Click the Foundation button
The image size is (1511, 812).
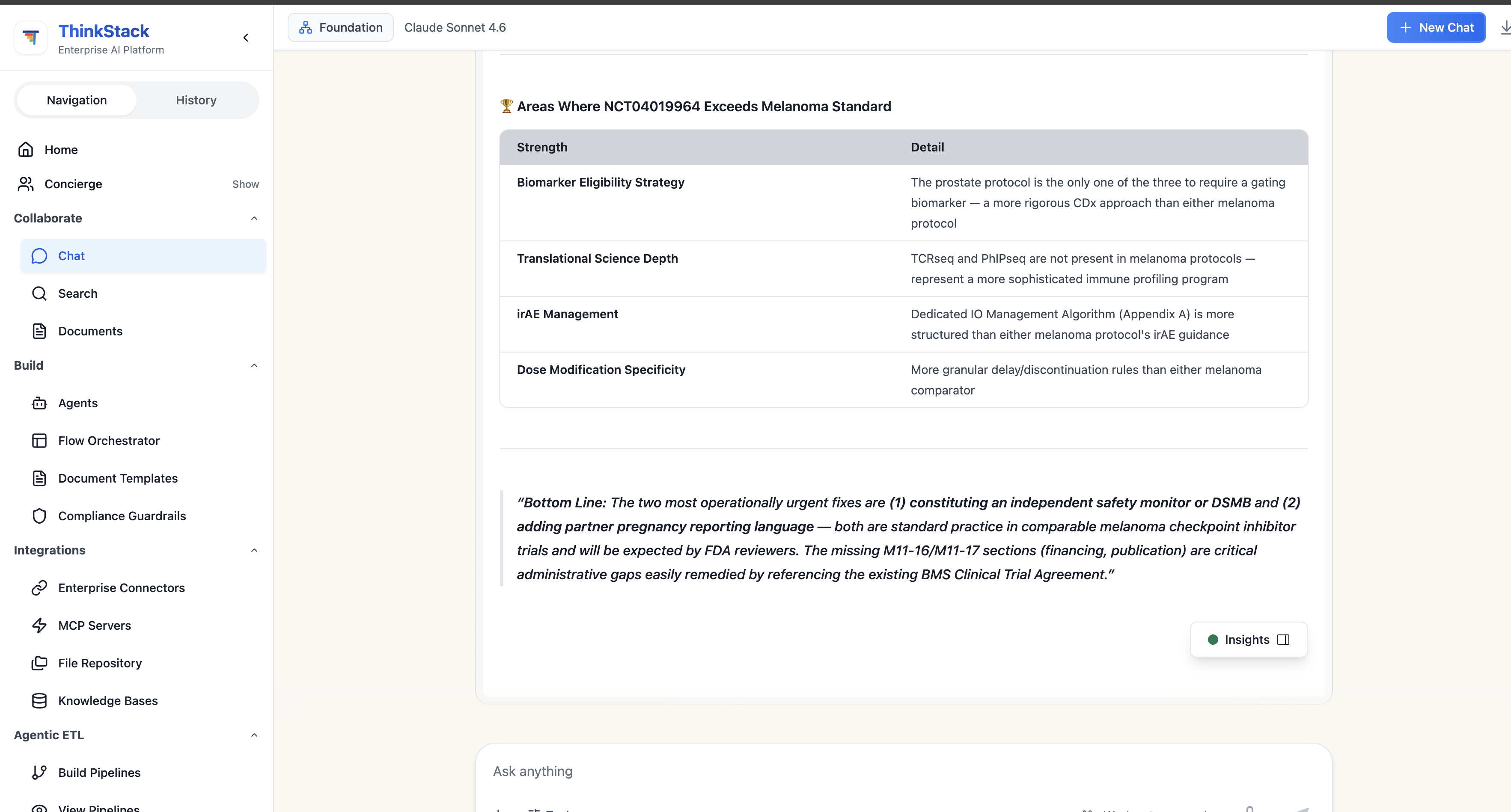click(x=341, y=27)
